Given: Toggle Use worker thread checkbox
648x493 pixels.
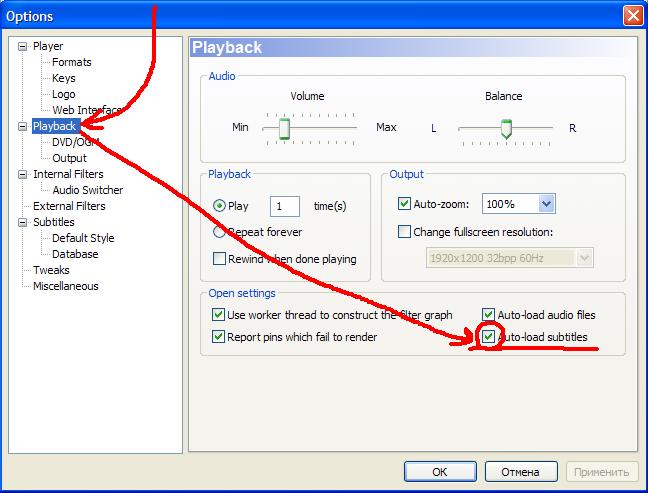Looking at the screenshot, I should [218, 314].
